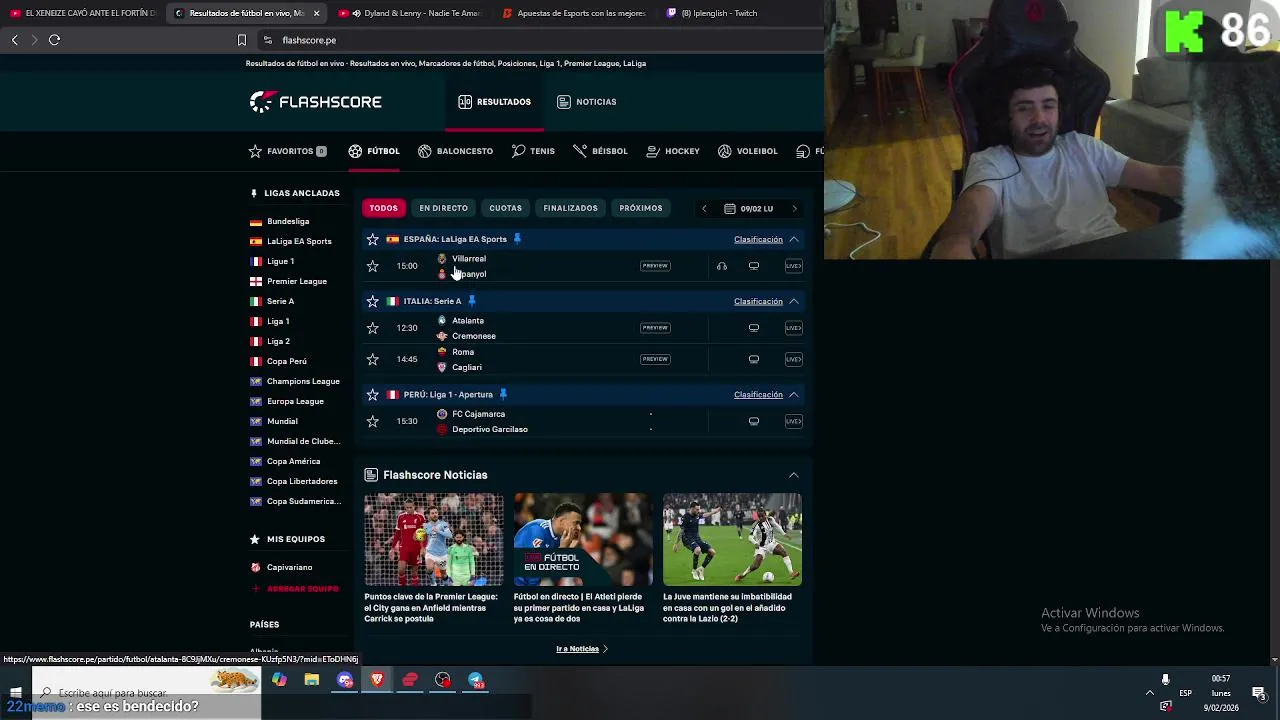Open the Noticias tab

point(587,102)
